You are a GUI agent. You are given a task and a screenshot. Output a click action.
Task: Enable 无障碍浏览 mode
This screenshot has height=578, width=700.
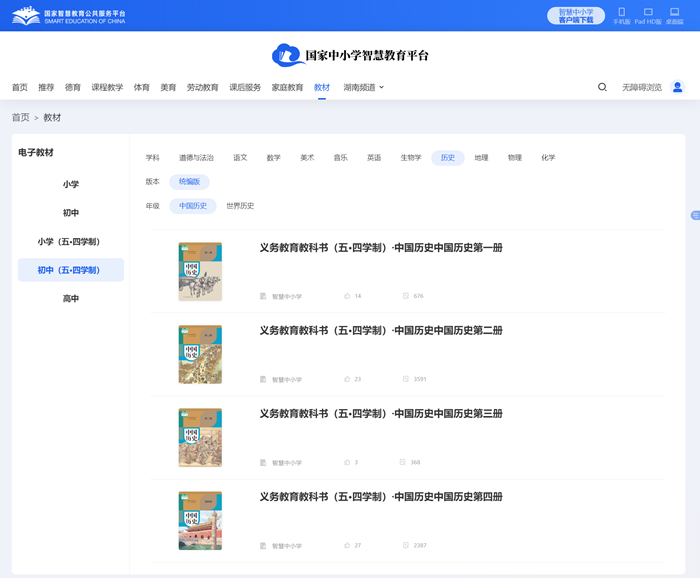pyautogui.click(x=642, y=87)
